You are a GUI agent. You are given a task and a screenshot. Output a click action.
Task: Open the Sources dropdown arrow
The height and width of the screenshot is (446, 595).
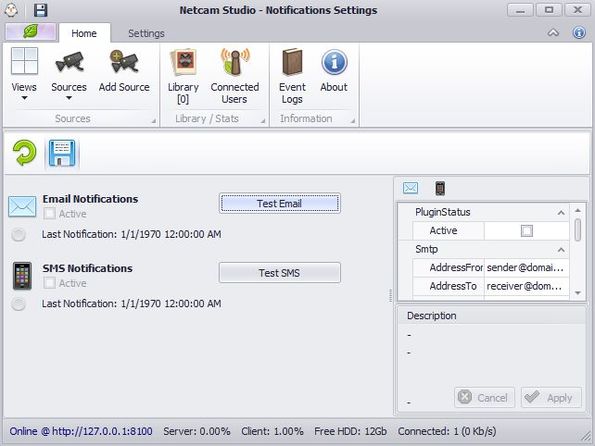click(69, 98)
